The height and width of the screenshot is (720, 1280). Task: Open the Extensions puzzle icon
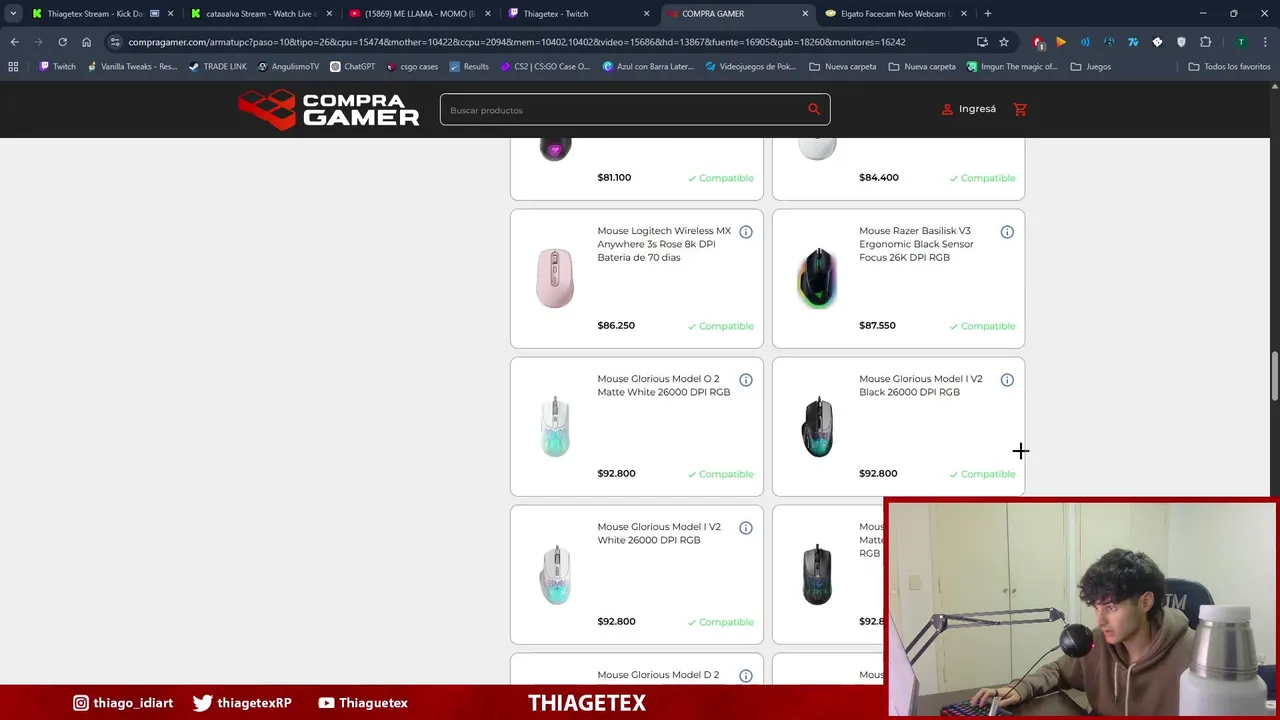coord(1205,42)
